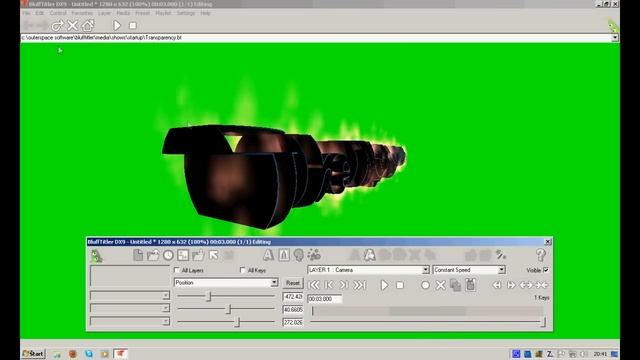Screen dimensions: 640x360
Task: Click the green BluffTitler mascot icon in tool window
Action: [x=97, y=256]
